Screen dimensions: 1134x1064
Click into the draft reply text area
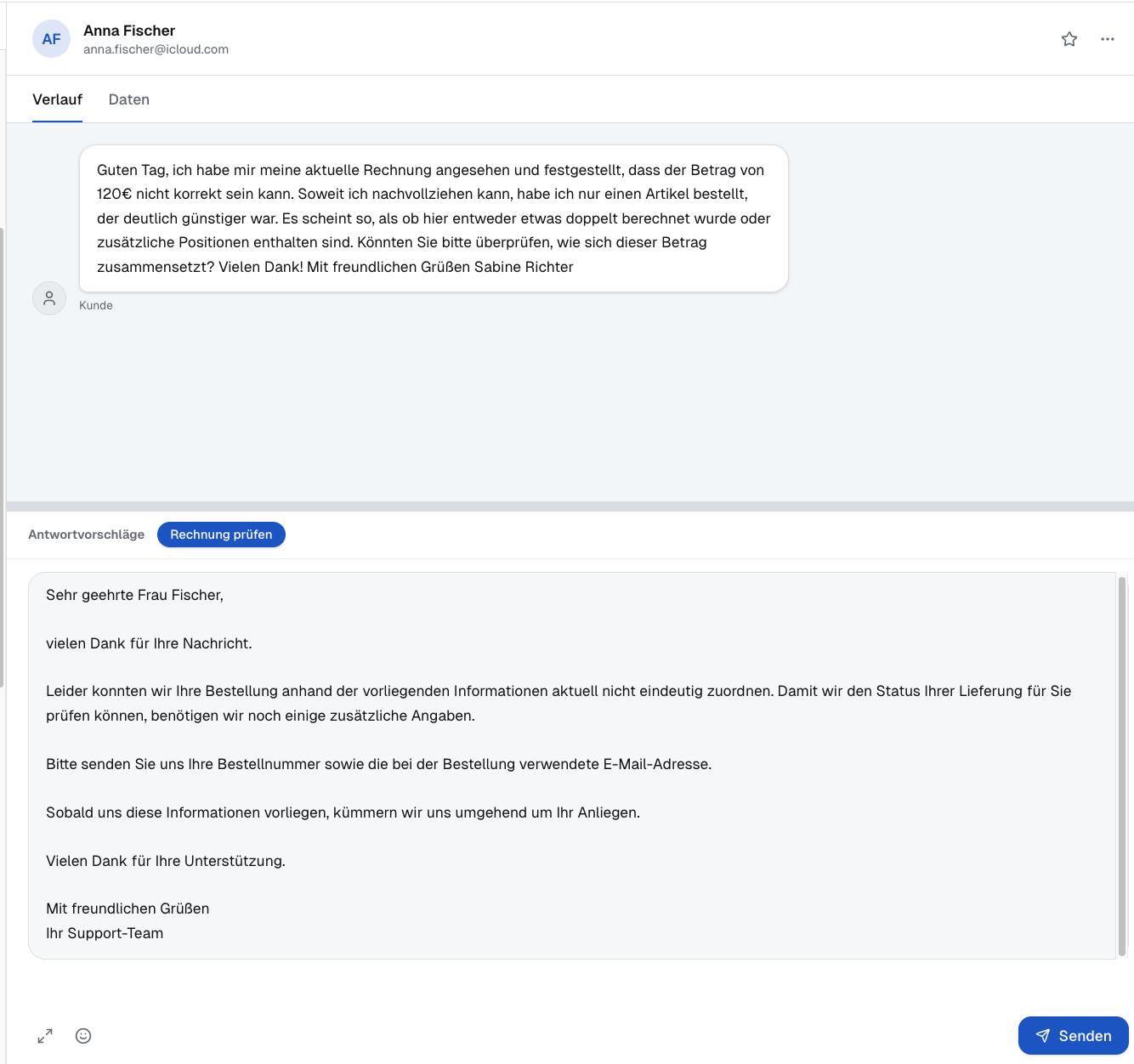point(570,765)
